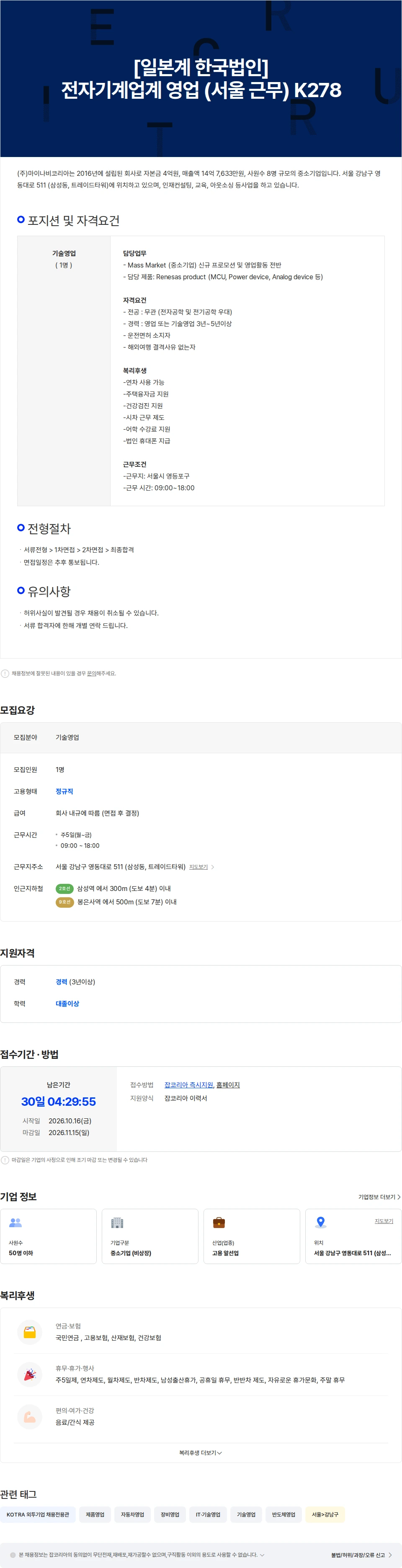Click the 마감일 2026.11.15(일) date
This screenshot has width=402, height=1568.
[69, 1132]
